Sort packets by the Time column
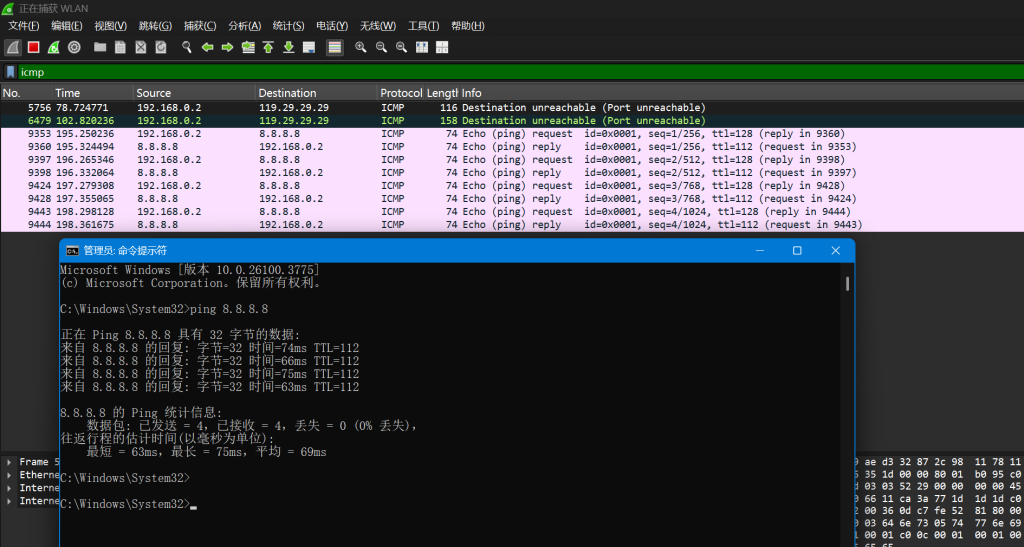The width and height of the screenshot is (1024, 547). [90, 93]
